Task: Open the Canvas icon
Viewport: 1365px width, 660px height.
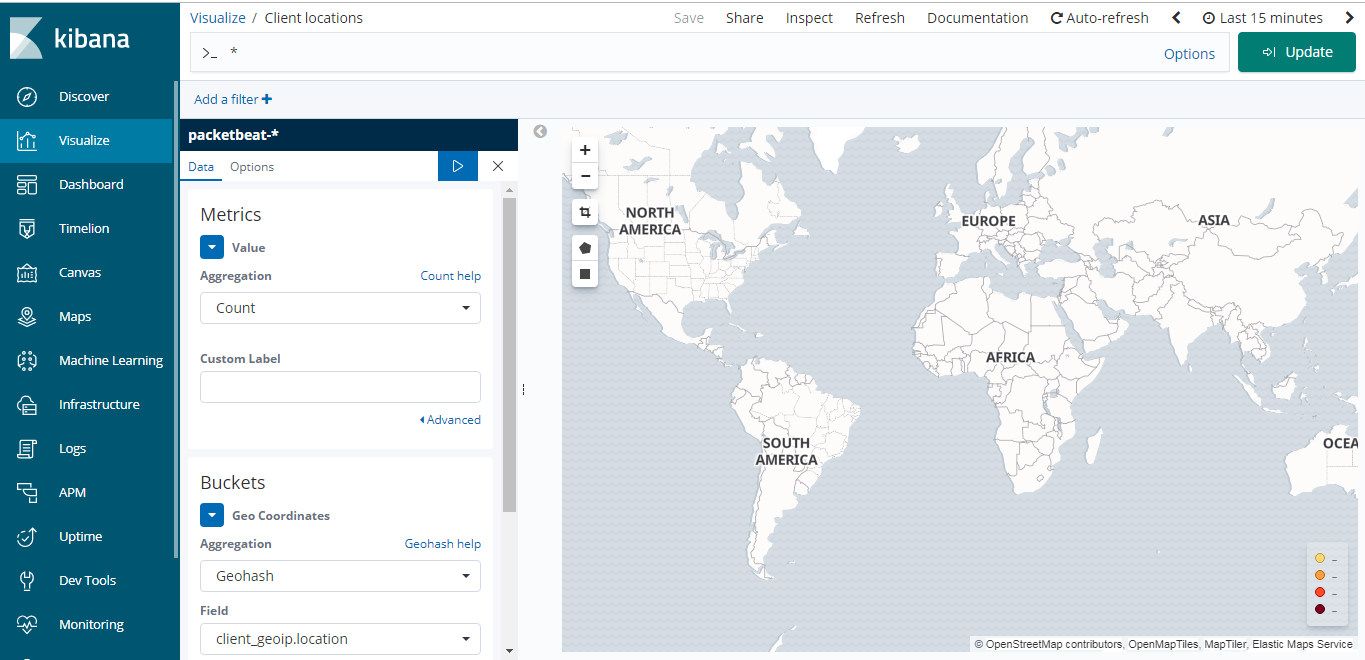Action: pos(27,273)
